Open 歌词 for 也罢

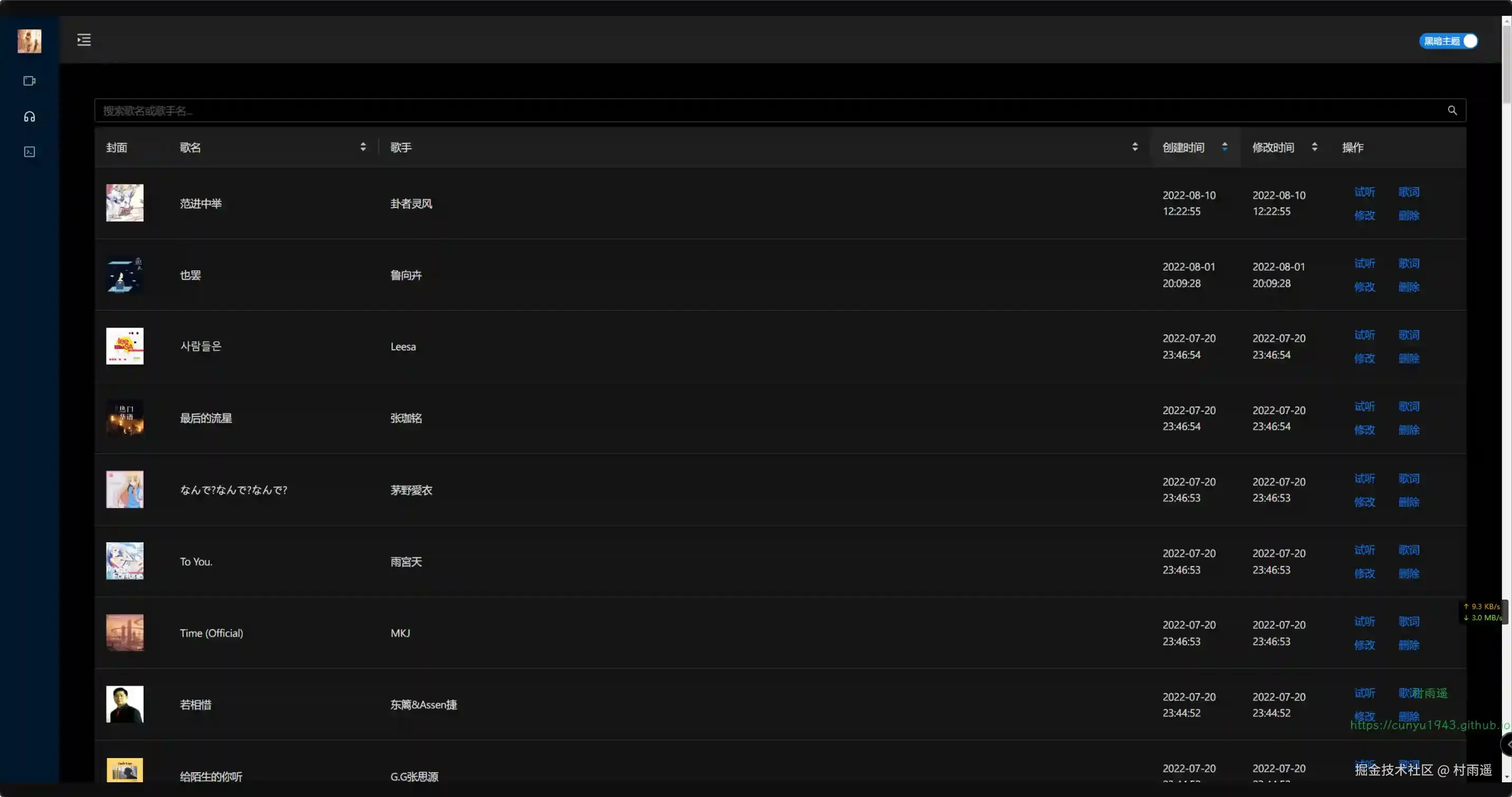[x=1408, y=264]
